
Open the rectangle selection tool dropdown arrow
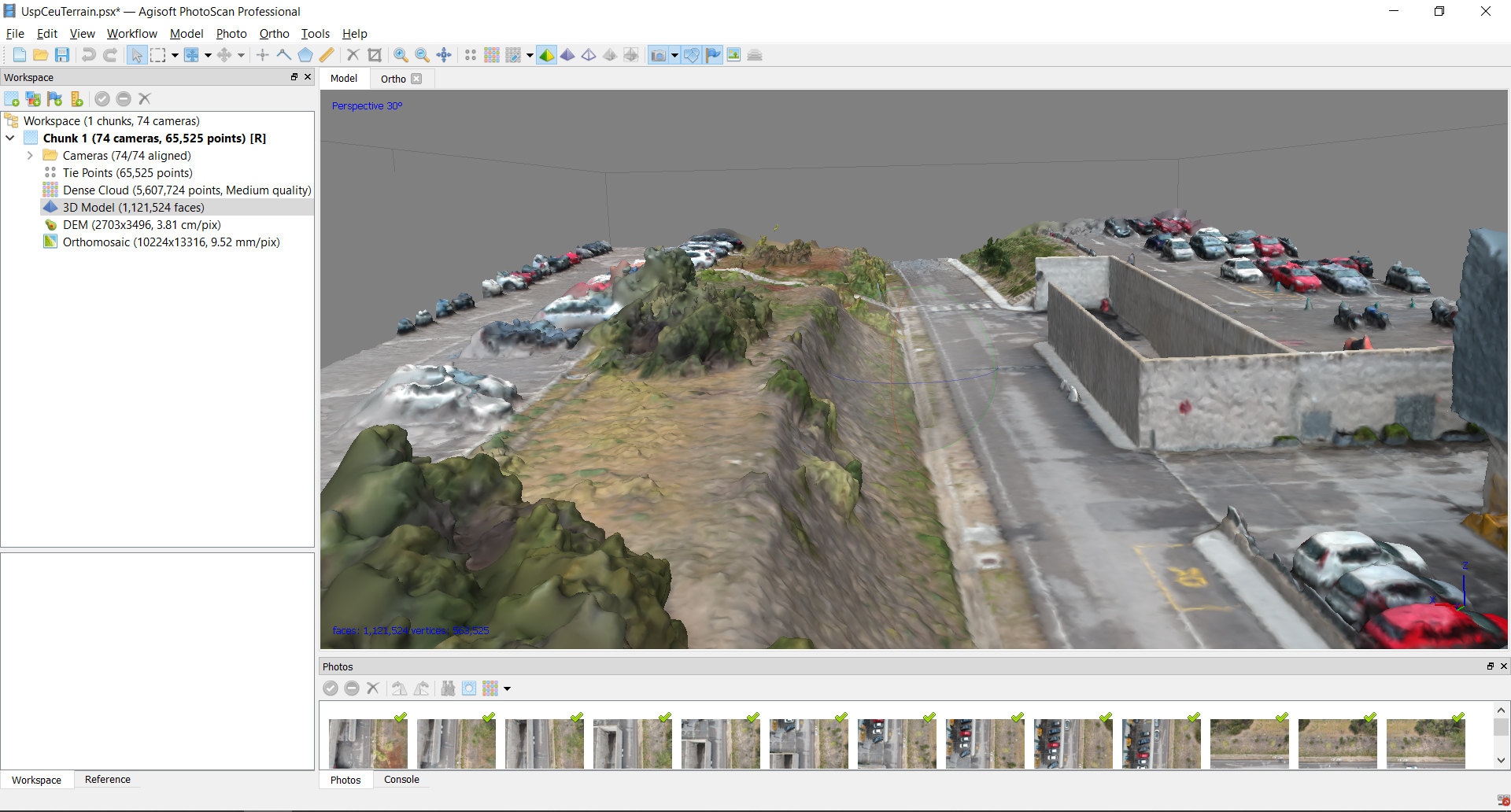[175, 55]
